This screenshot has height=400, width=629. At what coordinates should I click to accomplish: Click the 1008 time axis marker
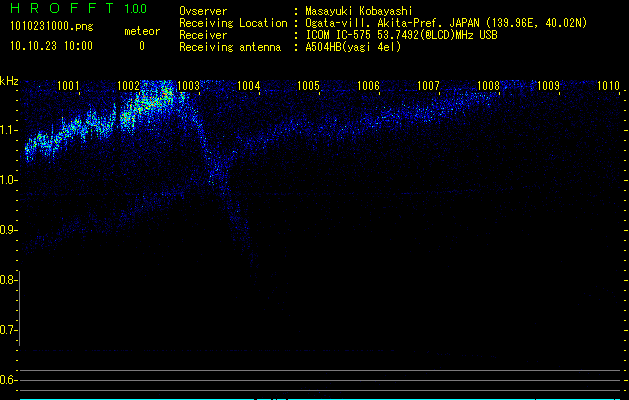click(488, 85)
